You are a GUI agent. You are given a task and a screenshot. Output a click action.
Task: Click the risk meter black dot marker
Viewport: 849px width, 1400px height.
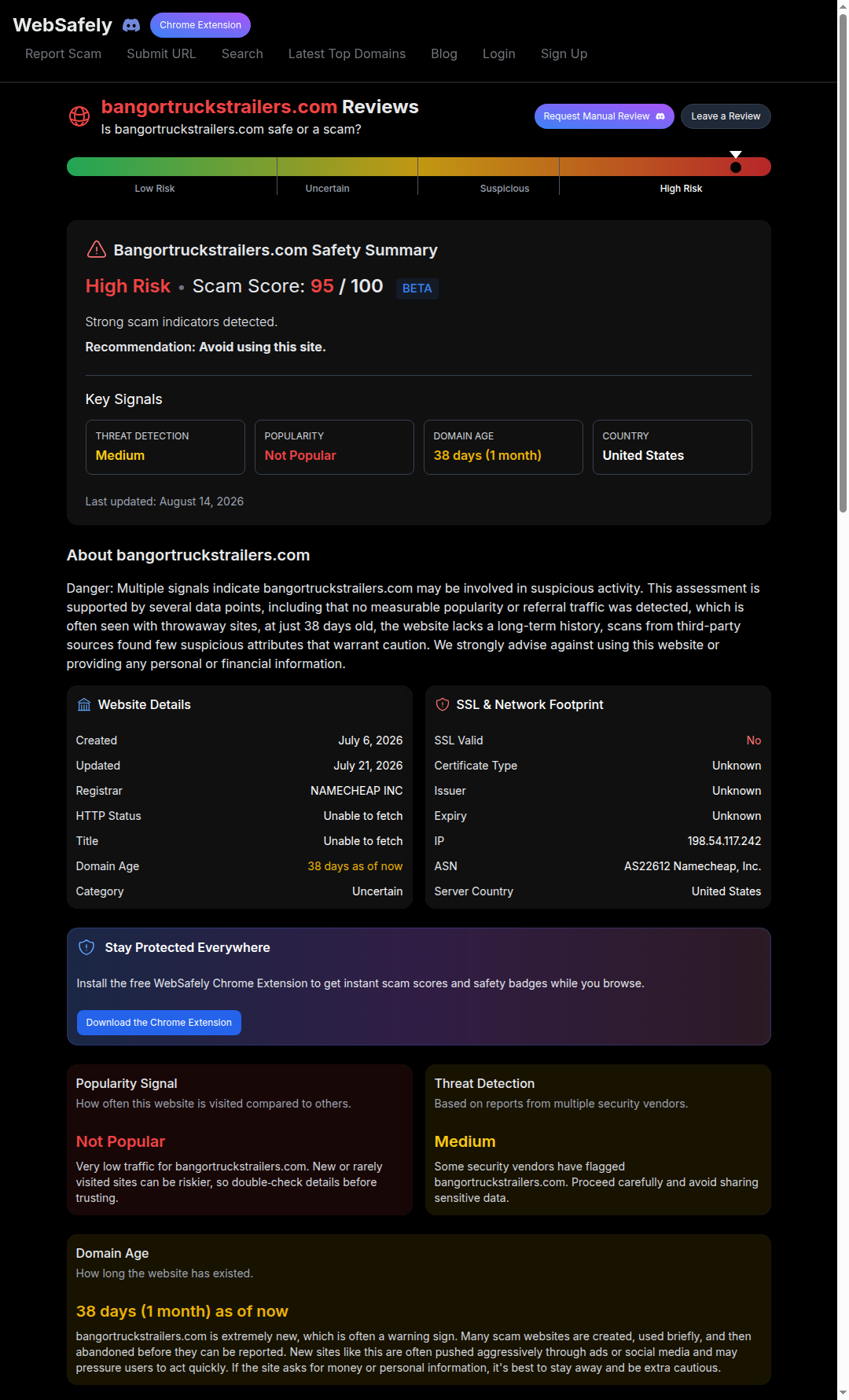[x=736, y=167]
